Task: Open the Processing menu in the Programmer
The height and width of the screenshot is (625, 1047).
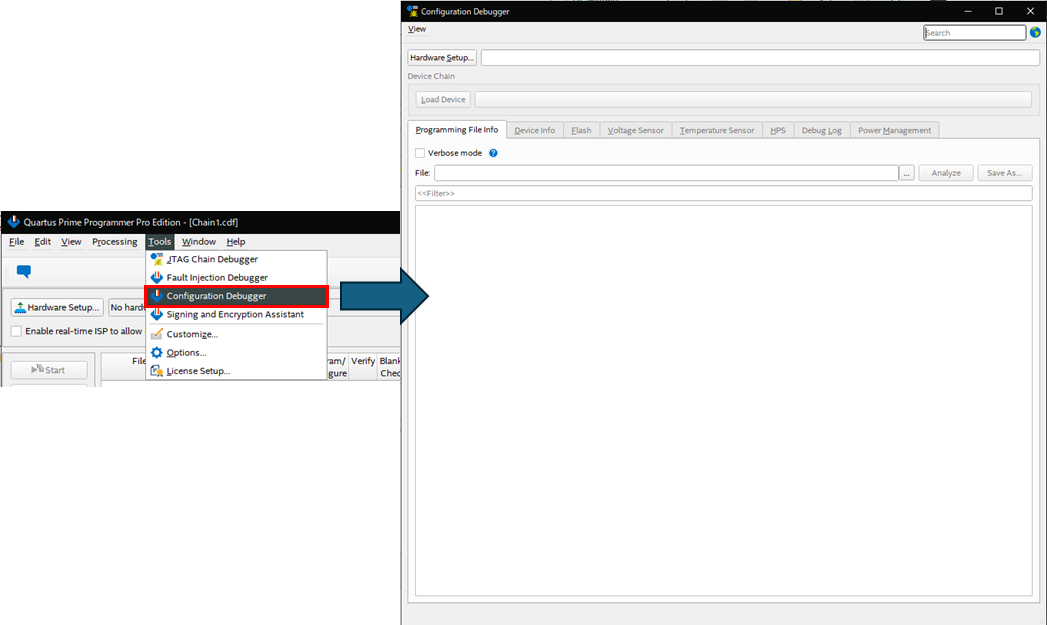Action: pos(114,241)
